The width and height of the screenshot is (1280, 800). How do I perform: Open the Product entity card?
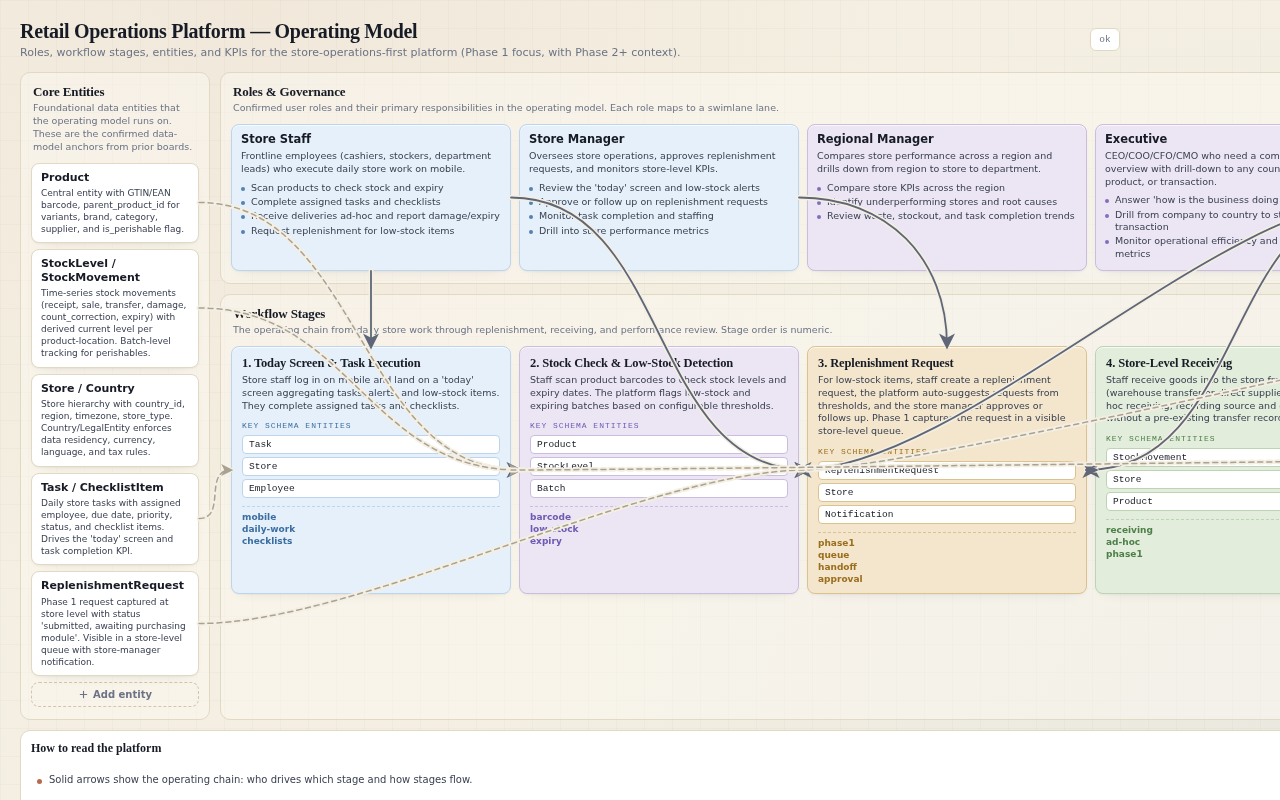(x=115, y=203)
